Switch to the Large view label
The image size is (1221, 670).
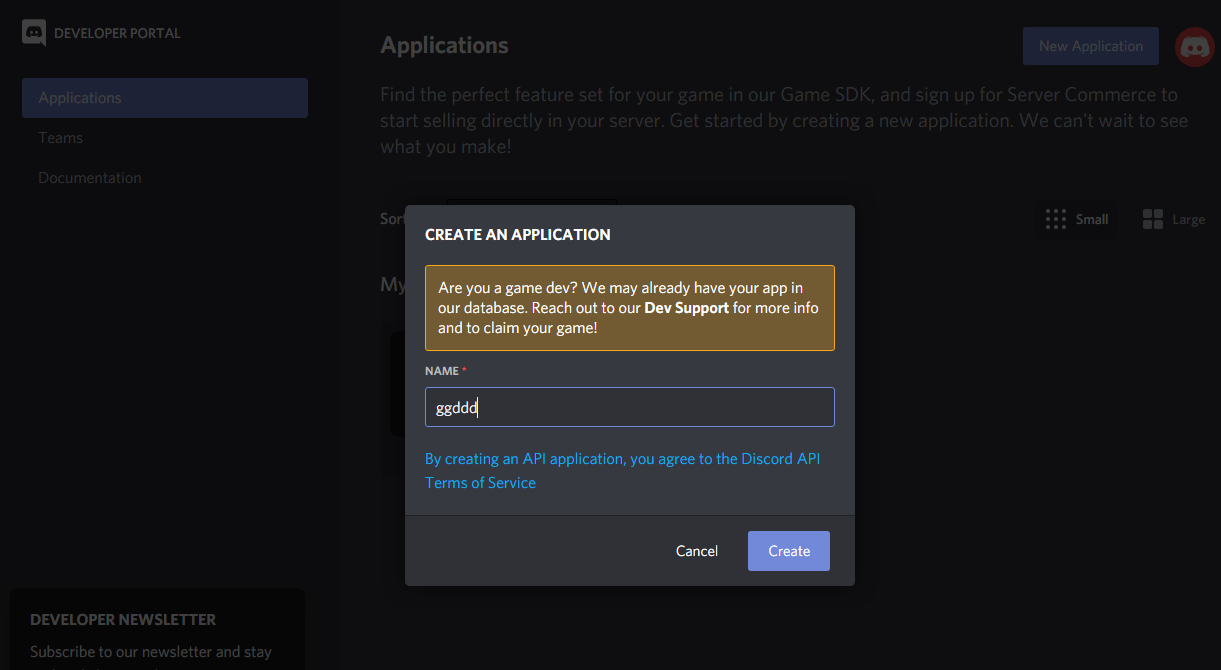point(1188,219)
